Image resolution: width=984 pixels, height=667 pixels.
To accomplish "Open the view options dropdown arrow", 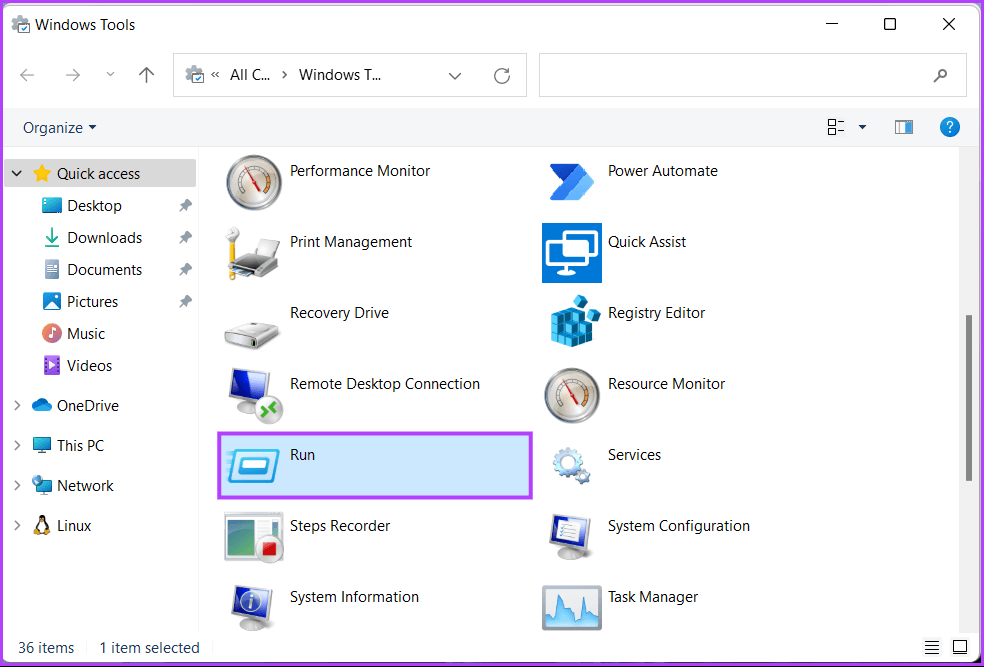I will coord(862,127).
